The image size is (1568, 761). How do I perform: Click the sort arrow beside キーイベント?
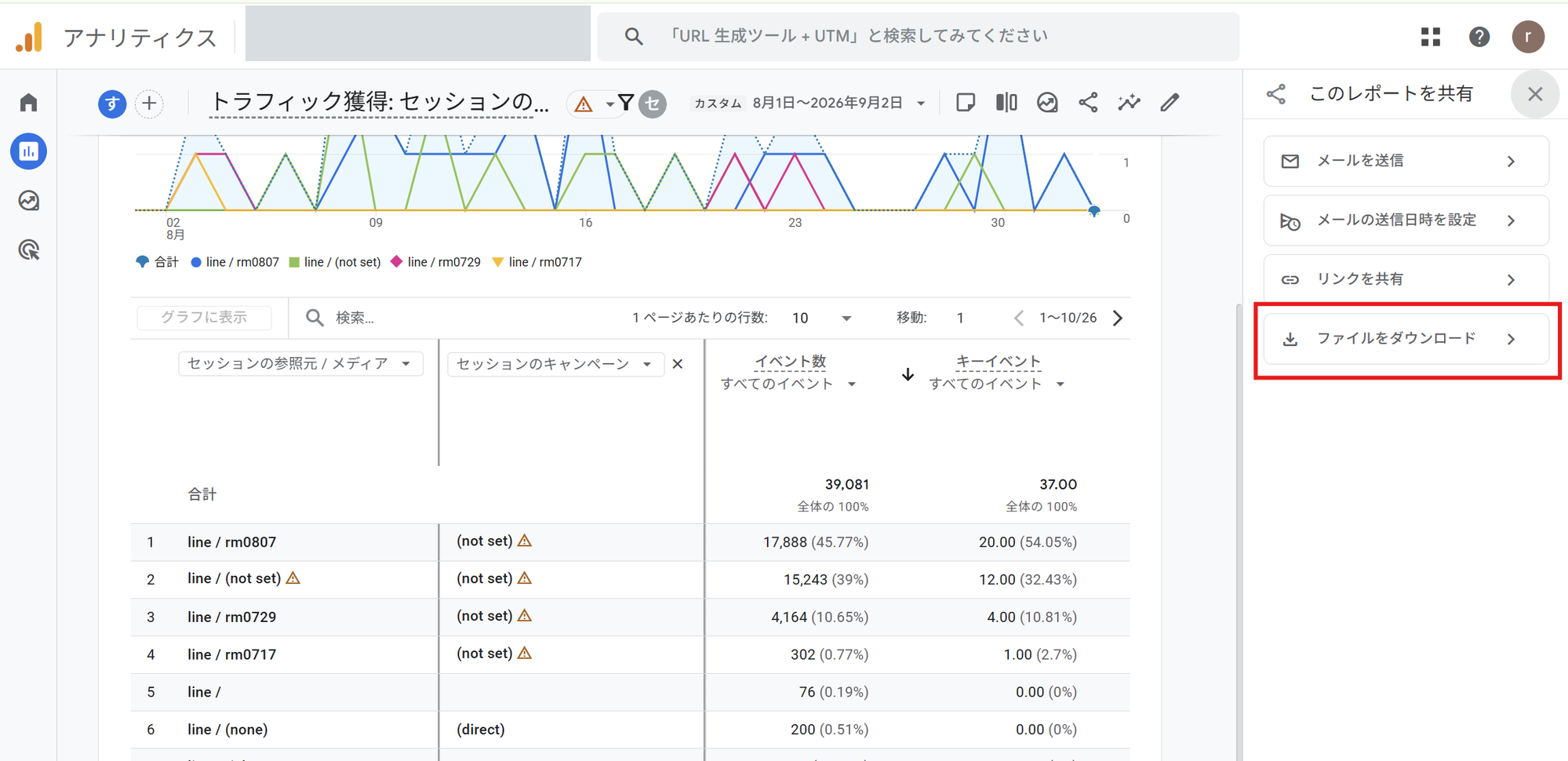[908, 374]
